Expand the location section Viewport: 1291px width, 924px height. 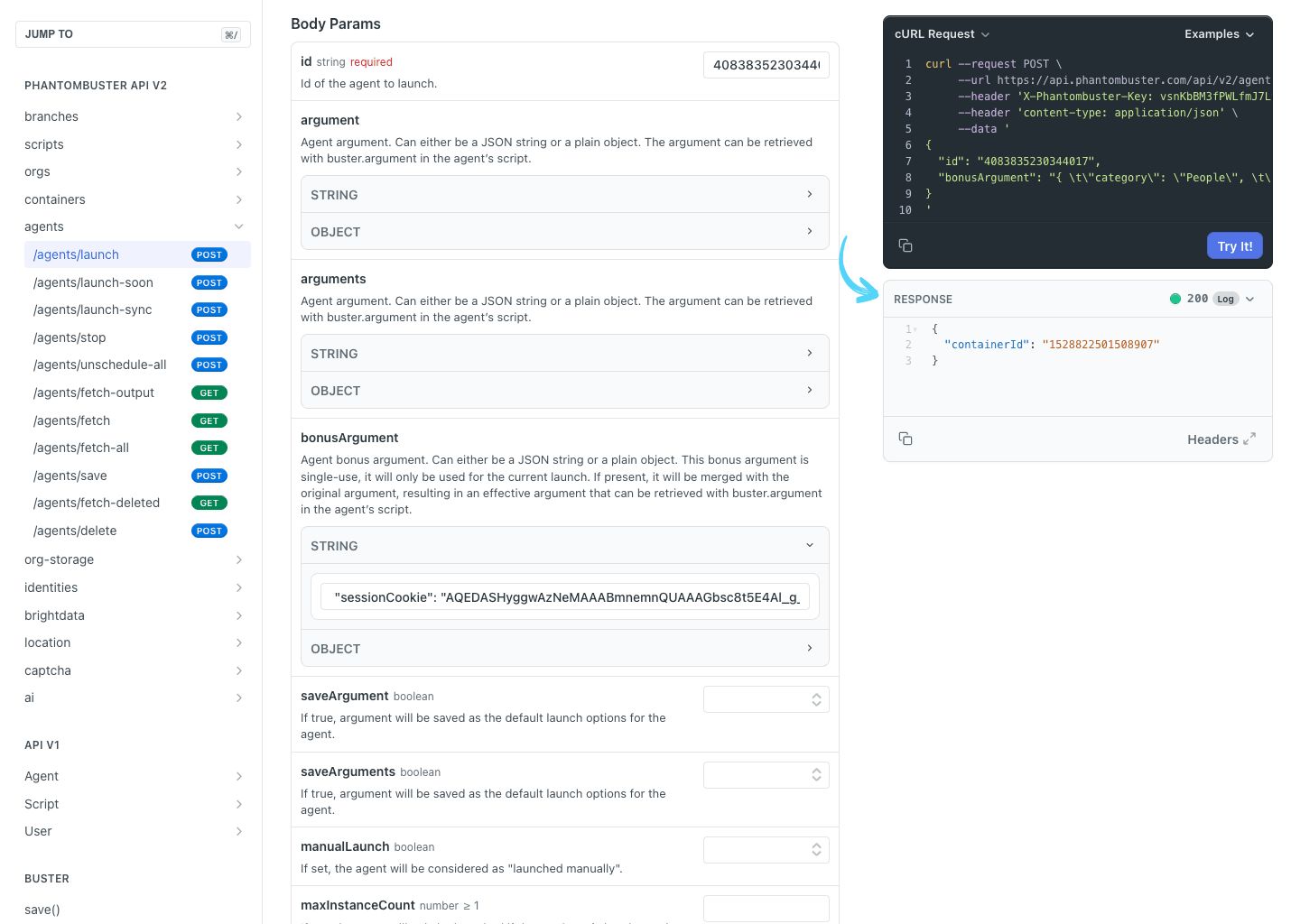[133, 642]
